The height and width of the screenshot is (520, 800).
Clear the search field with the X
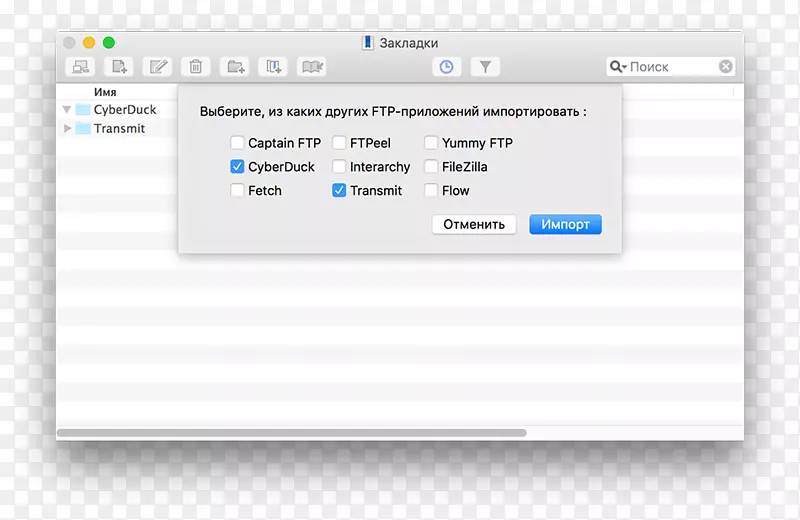click(726, 66)
